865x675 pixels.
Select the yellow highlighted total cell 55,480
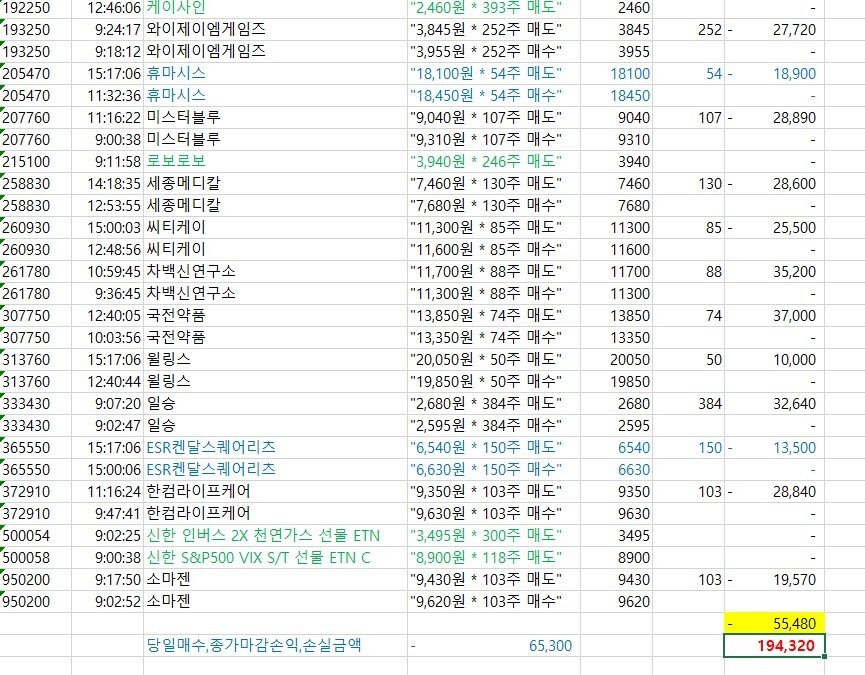coord(774,624)
